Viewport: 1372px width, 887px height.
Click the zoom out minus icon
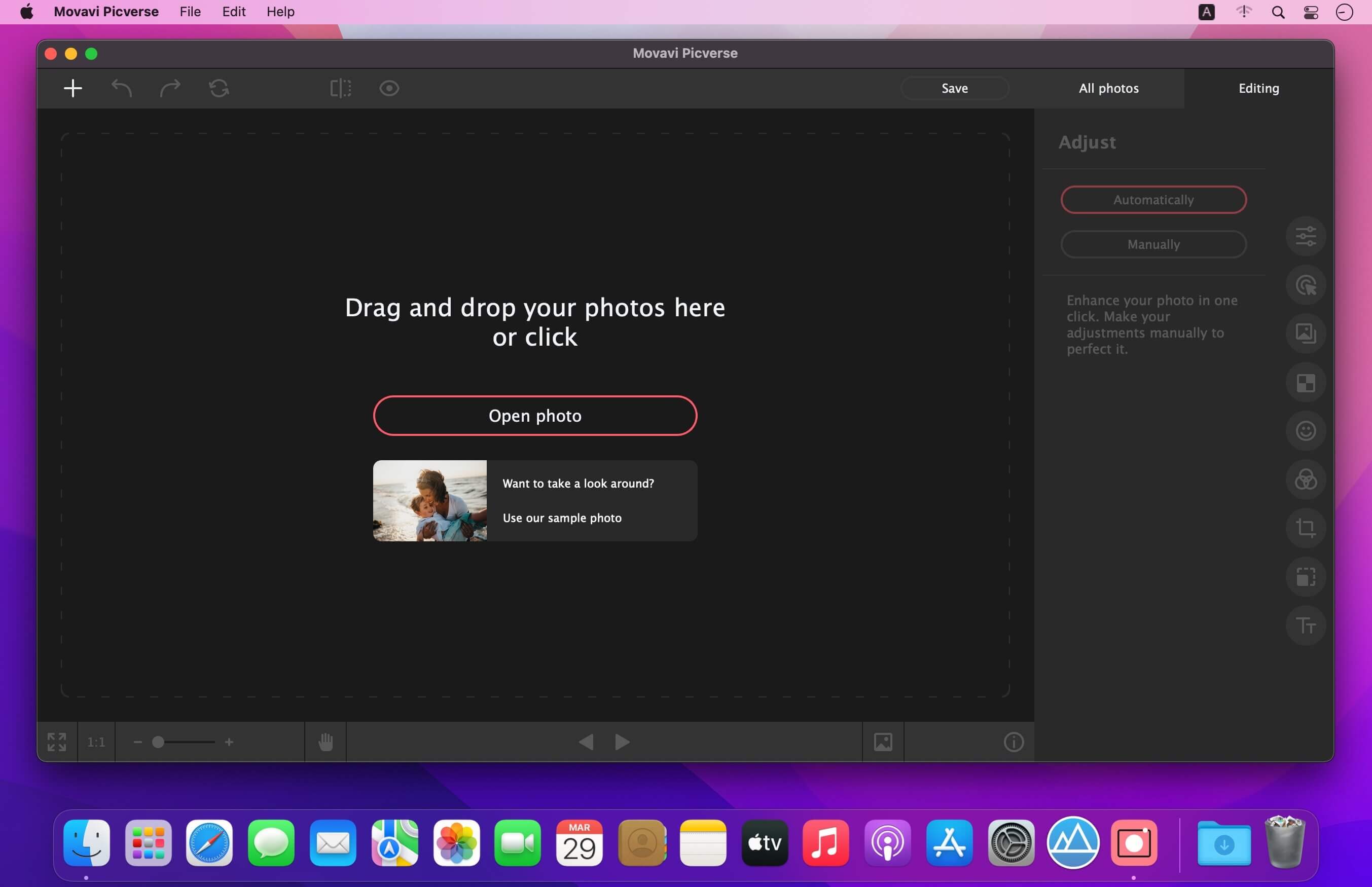(138, 742)
